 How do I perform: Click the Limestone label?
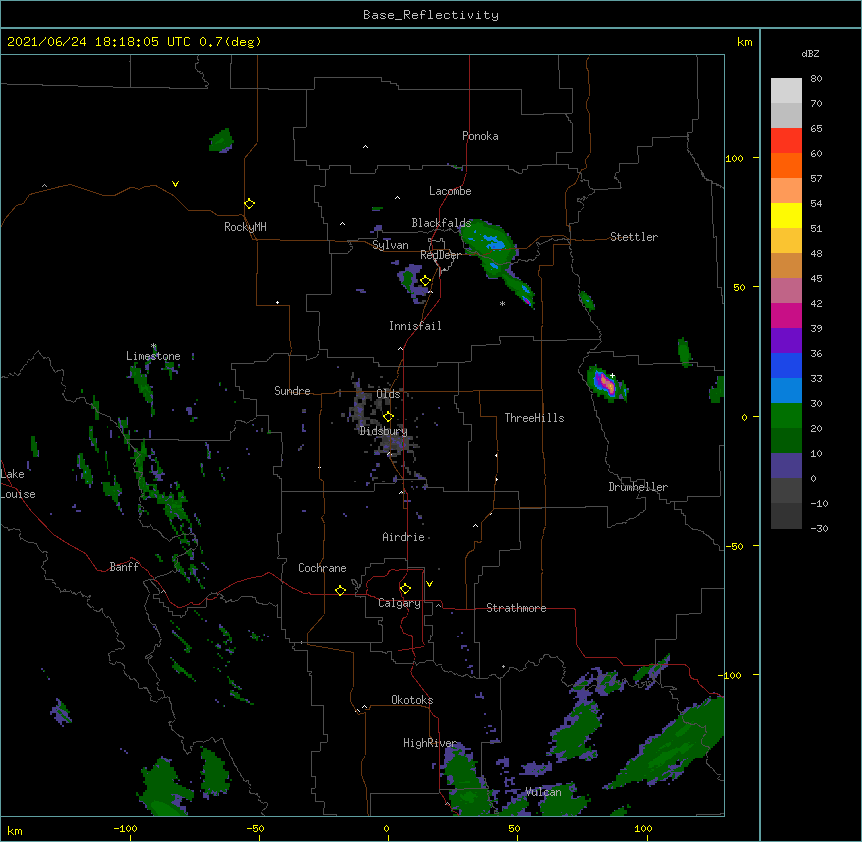pos(153,356)
